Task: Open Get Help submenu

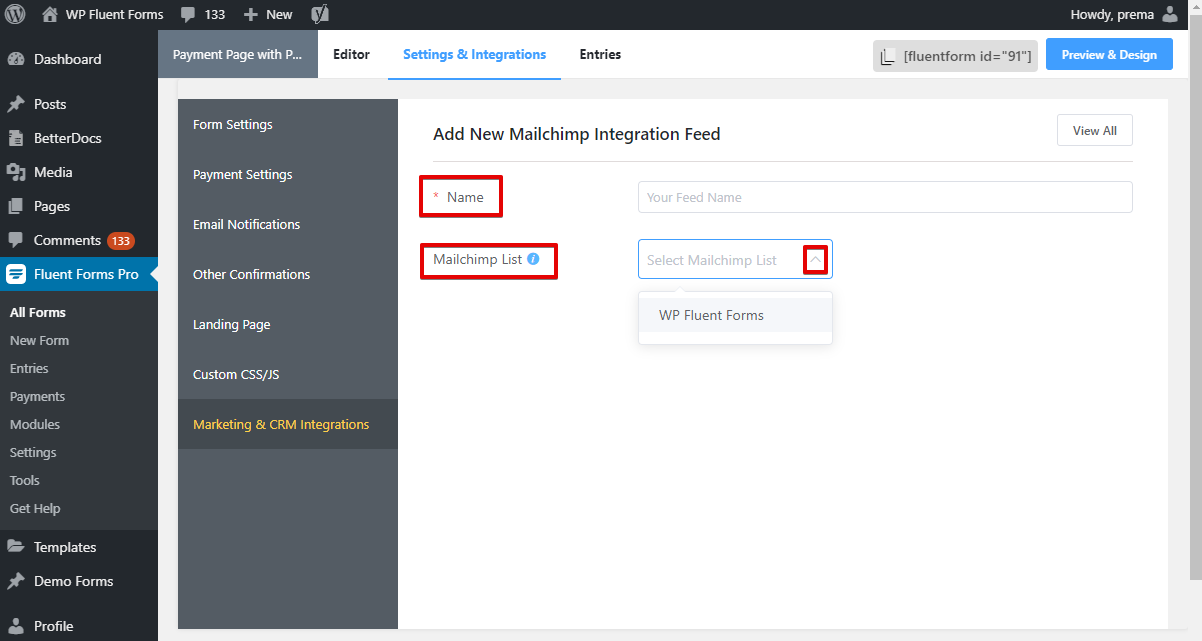Action: (x=35, y=509)
